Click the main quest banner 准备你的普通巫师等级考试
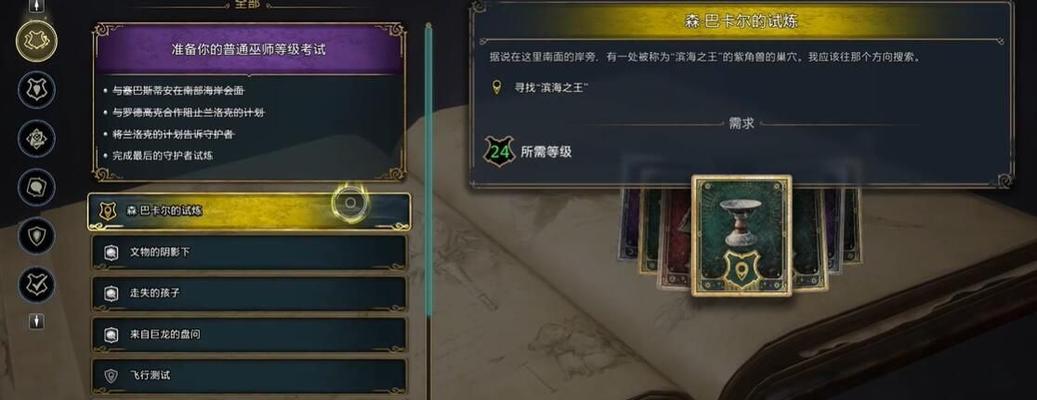 click(249, 50)
